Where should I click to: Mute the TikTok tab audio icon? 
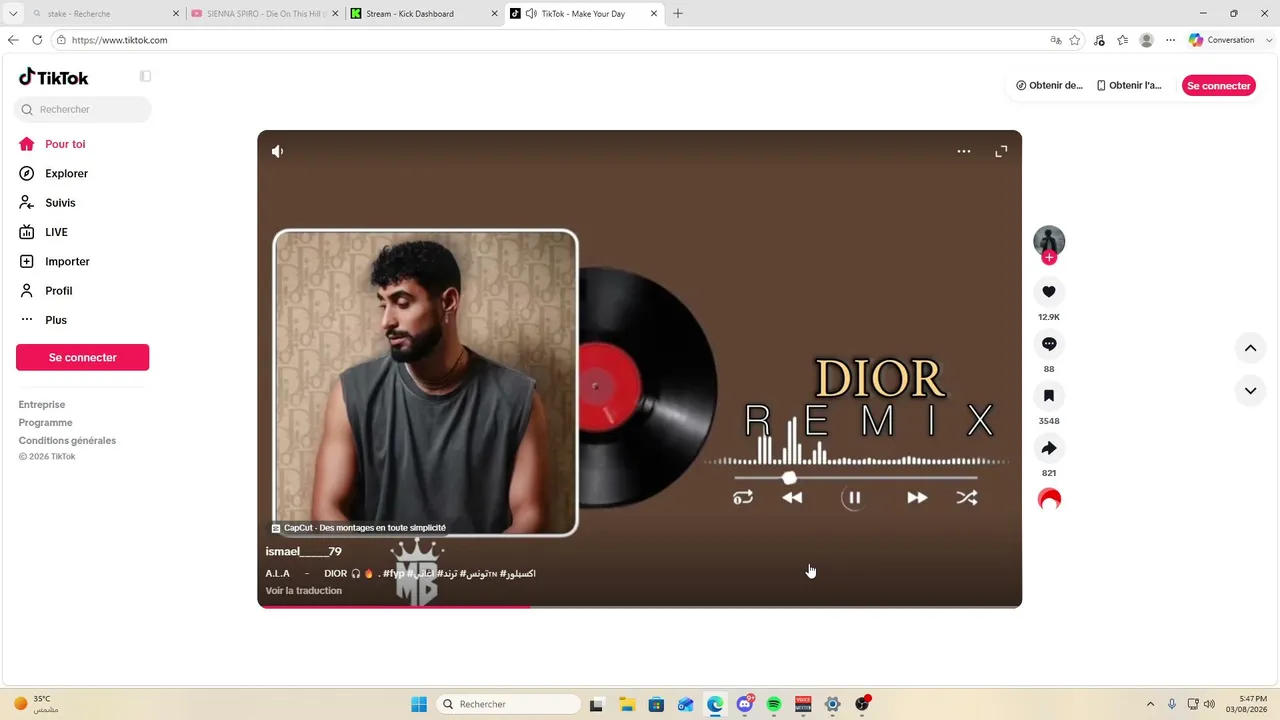(x=531, y=14)
